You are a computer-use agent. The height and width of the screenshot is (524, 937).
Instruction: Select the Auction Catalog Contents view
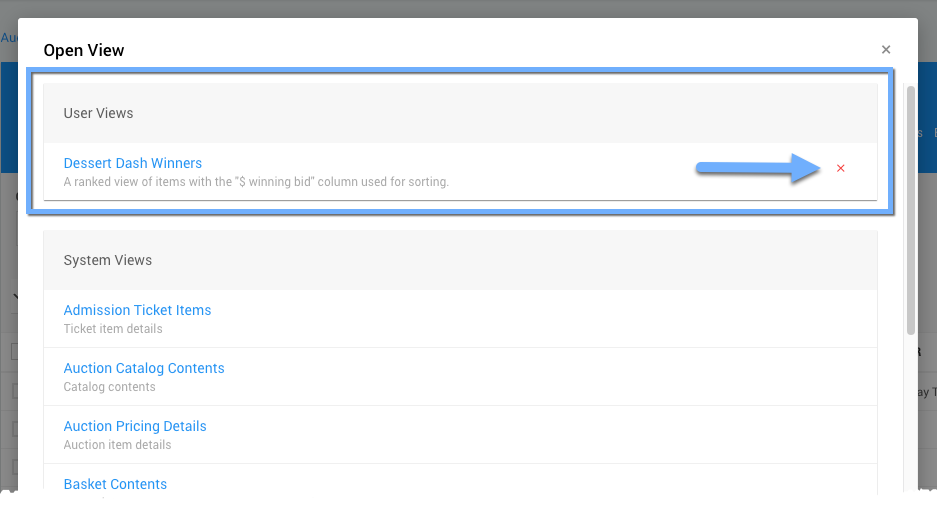[x=144, y=368]
